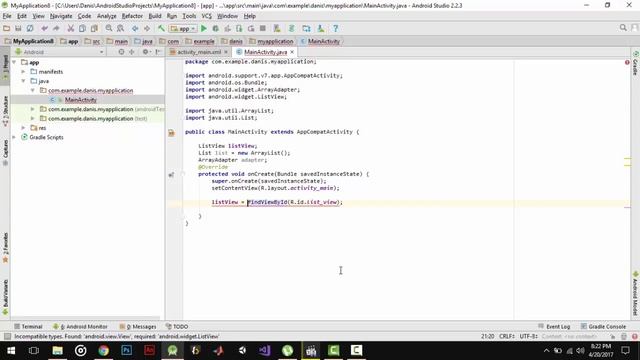Expand the test package node

pos(33,118)
